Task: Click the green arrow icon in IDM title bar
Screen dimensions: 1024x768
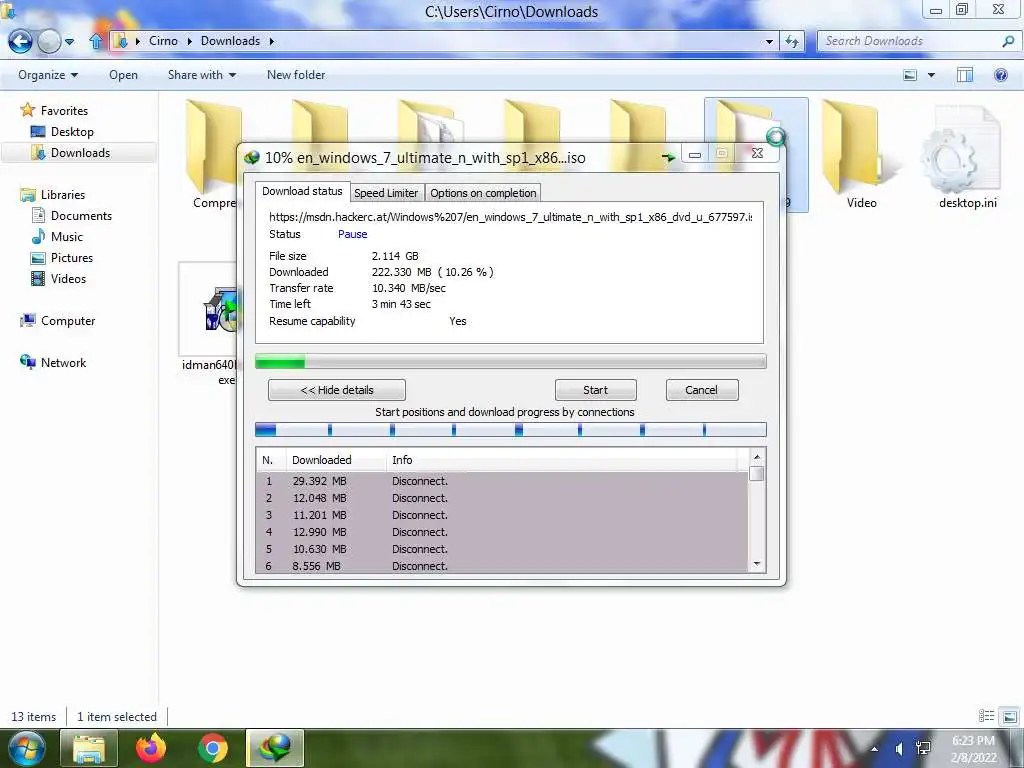Action: (x=667, y=157)
